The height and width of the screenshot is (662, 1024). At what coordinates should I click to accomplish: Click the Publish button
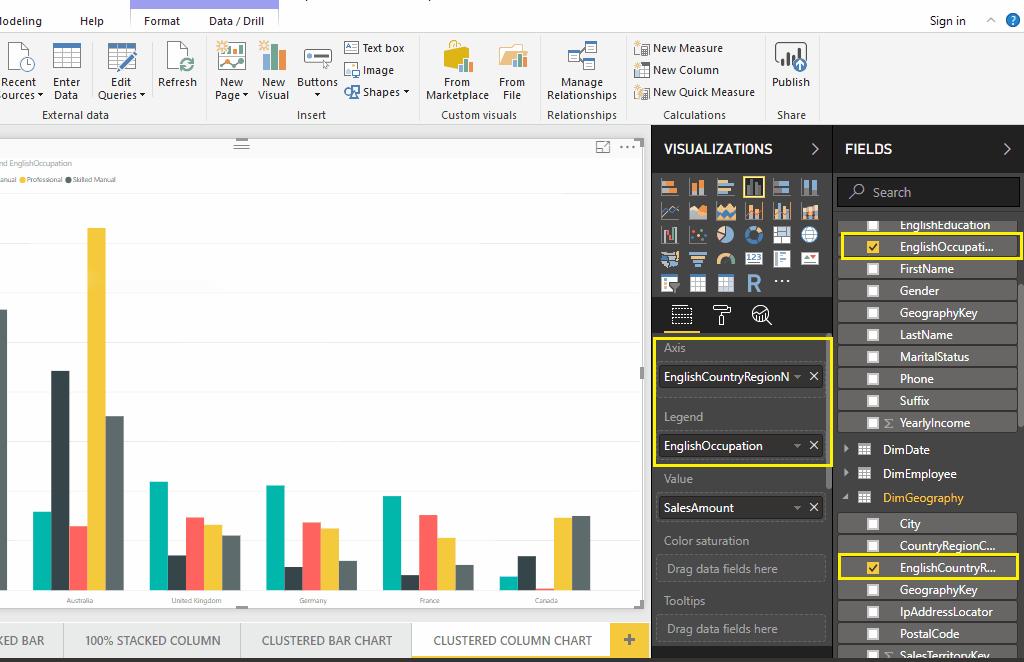click(791, 65)
